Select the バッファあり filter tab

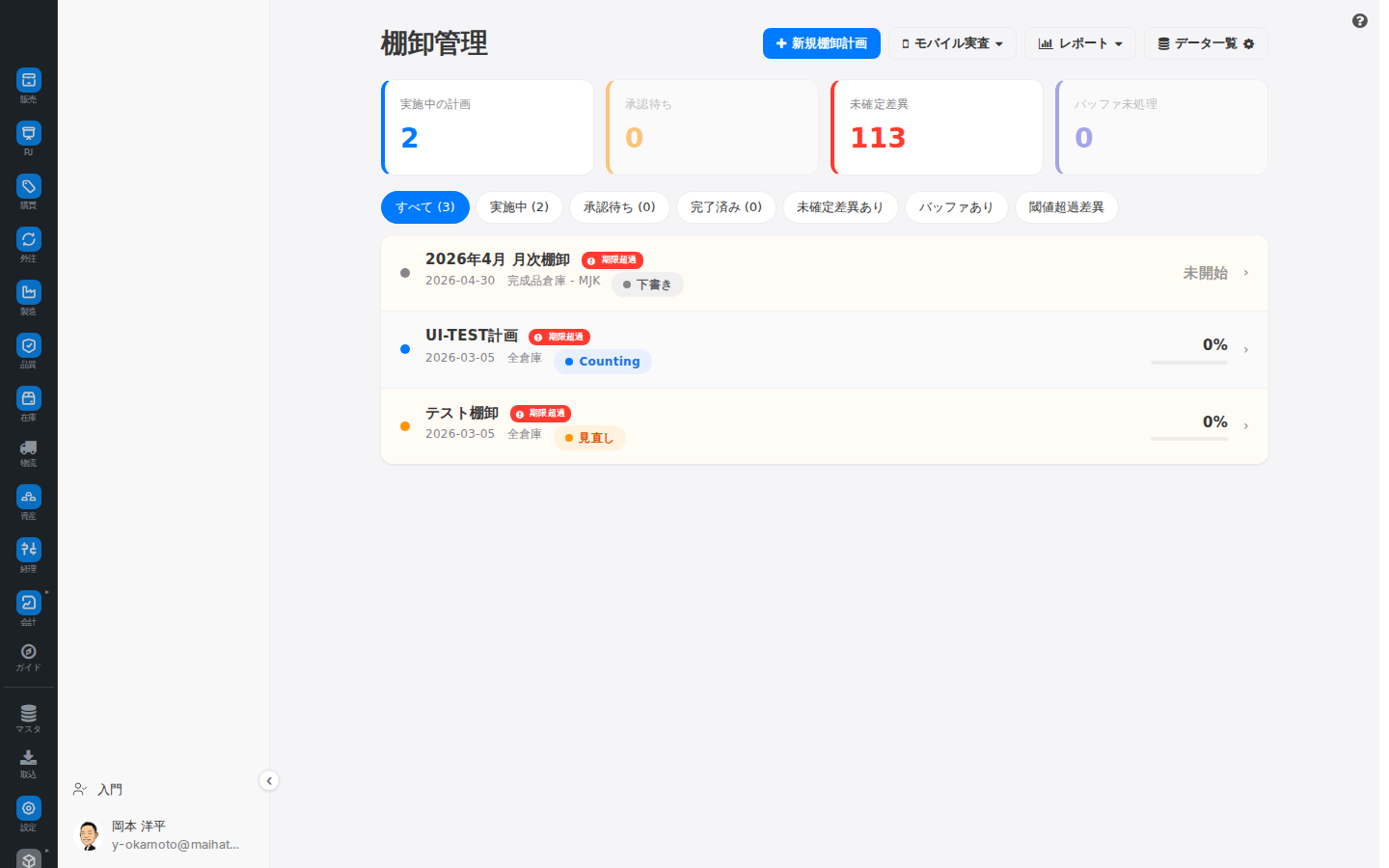956,207
